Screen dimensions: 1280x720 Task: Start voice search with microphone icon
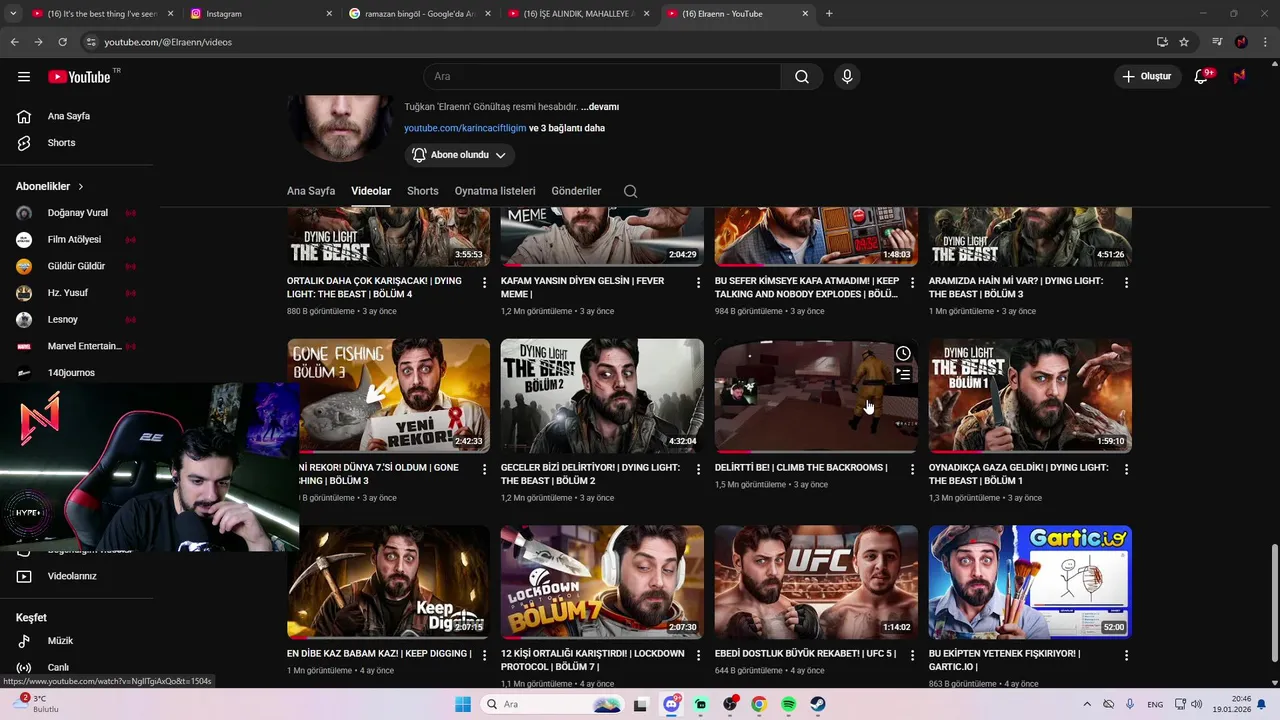click(847, 77)
